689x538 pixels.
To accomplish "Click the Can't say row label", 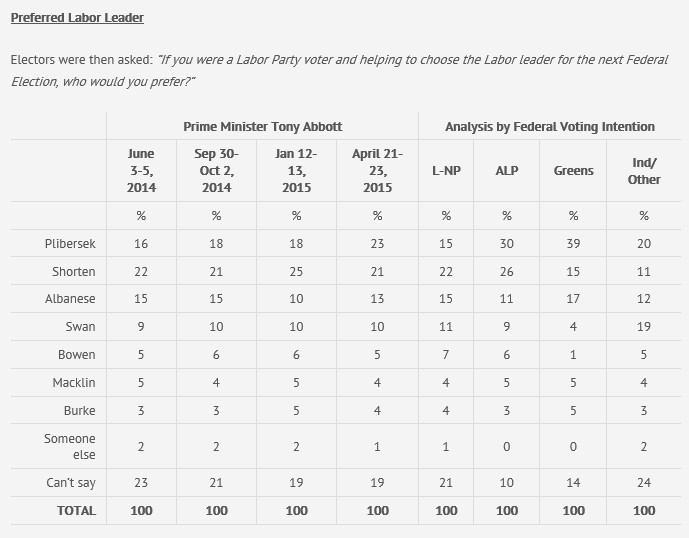I will click(69, 482).
